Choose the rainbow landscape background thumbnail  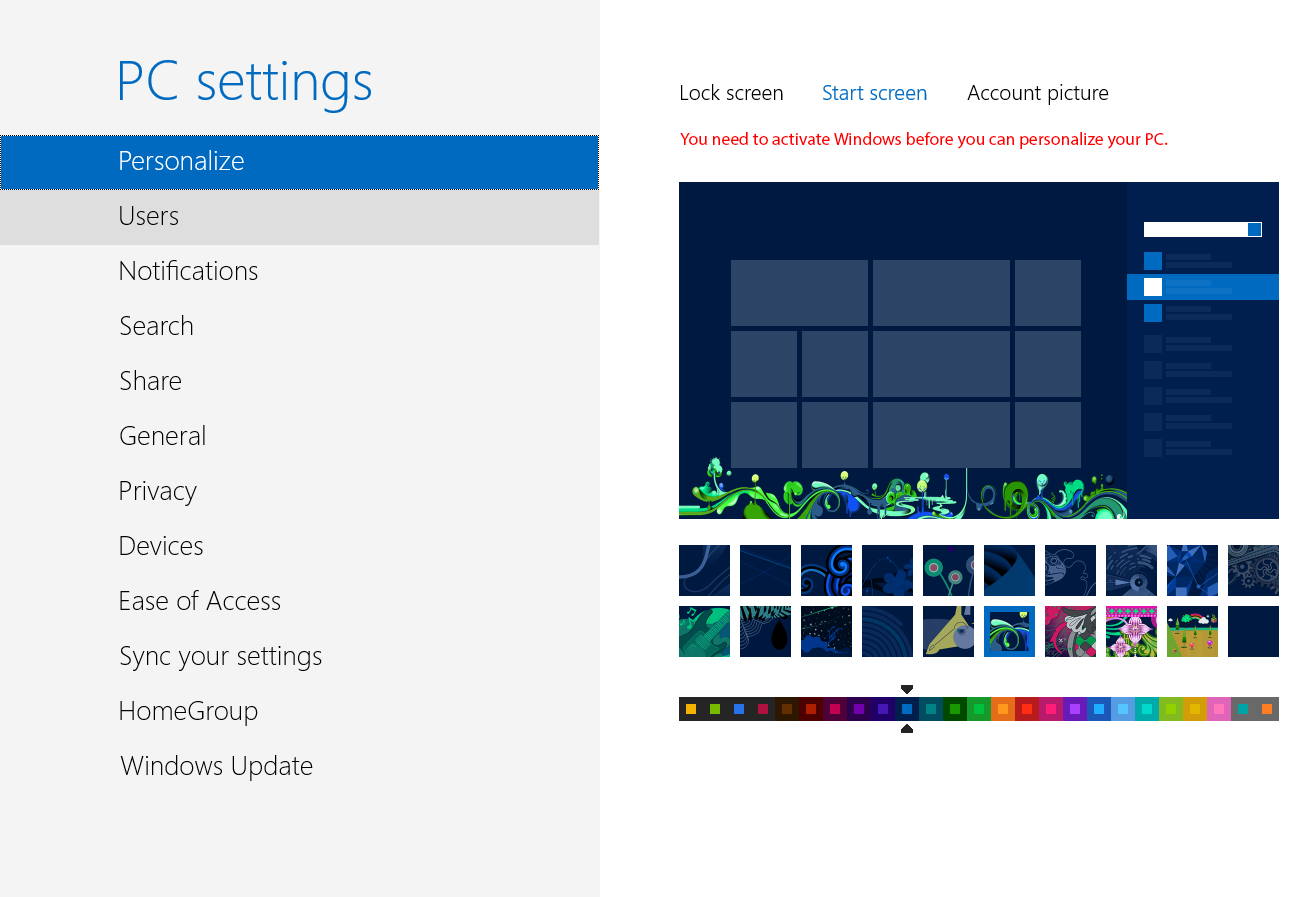coord(1192,631)
